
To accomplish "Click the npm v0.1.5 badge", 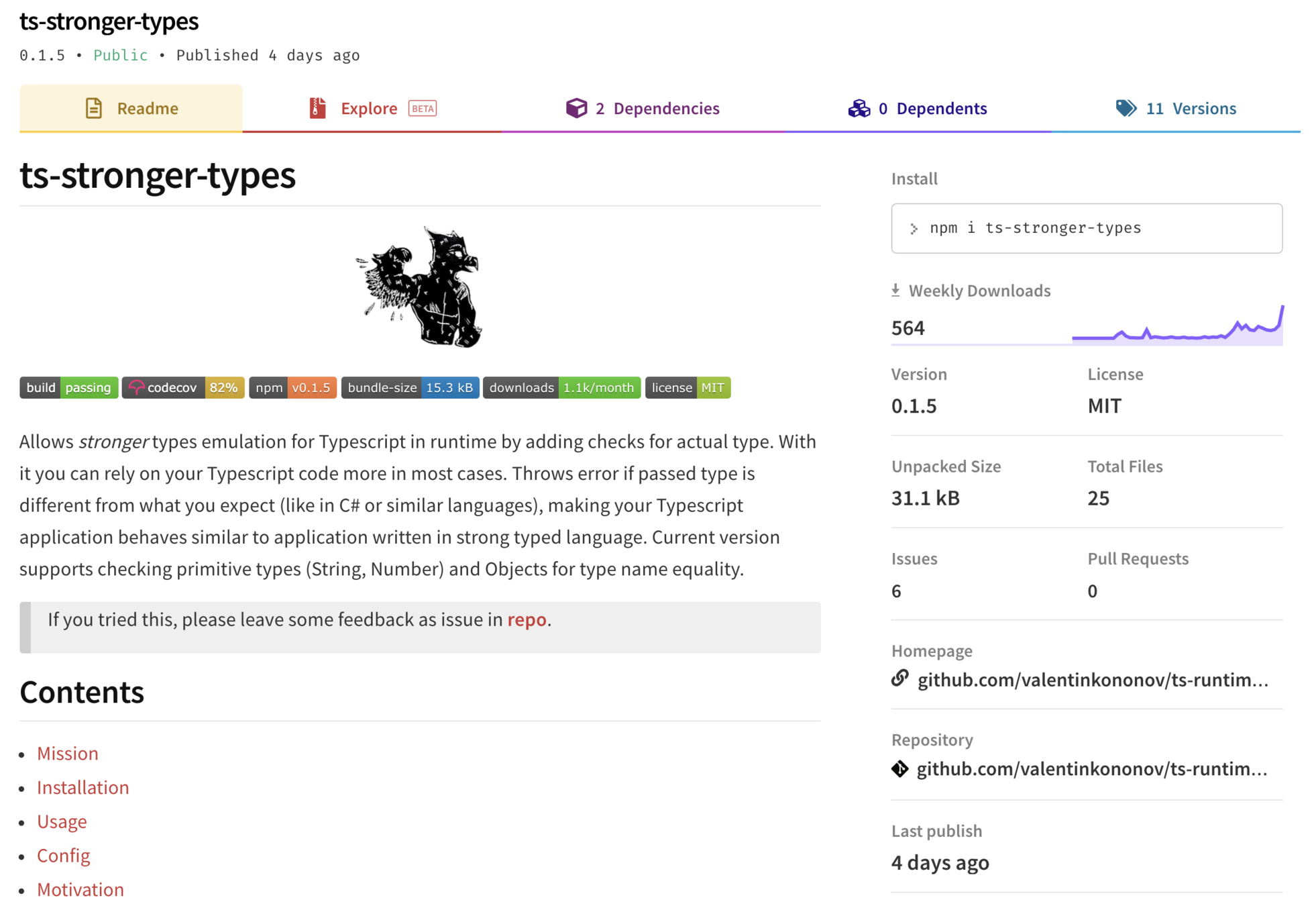I will click(292, 387).
